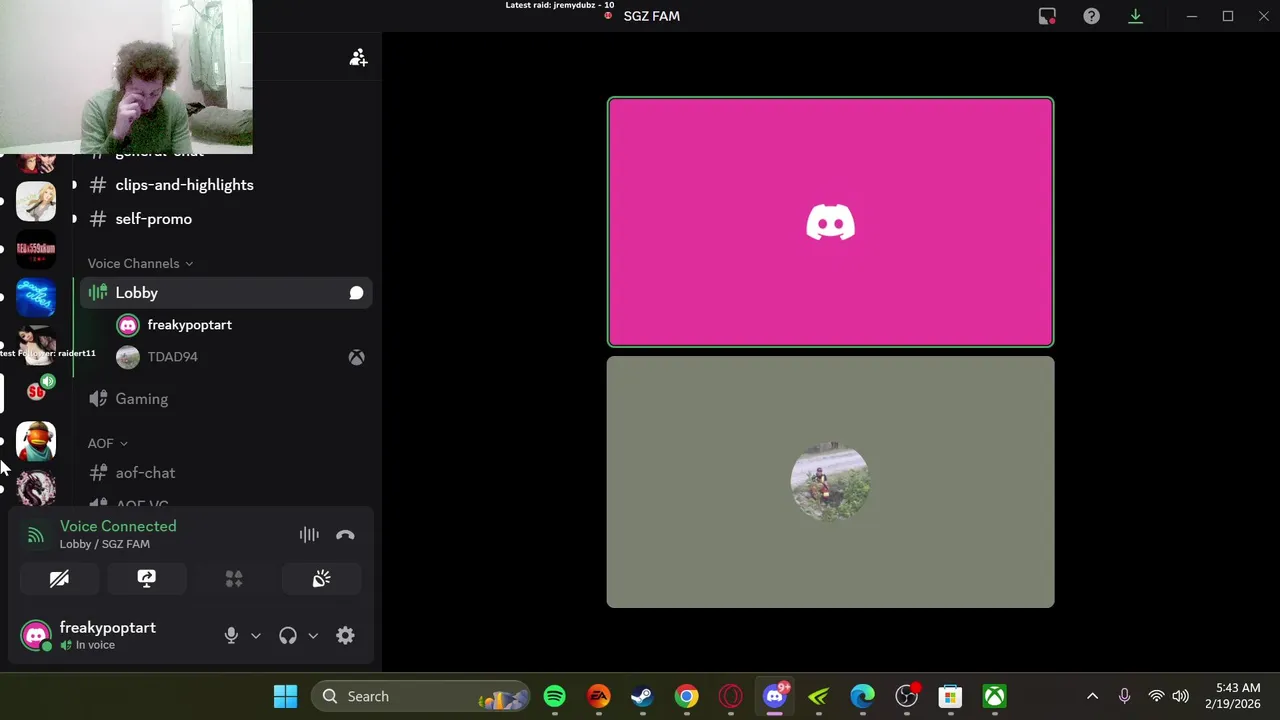
Task: Select the SG server with speaker badge
Action: tap(36, 392)
